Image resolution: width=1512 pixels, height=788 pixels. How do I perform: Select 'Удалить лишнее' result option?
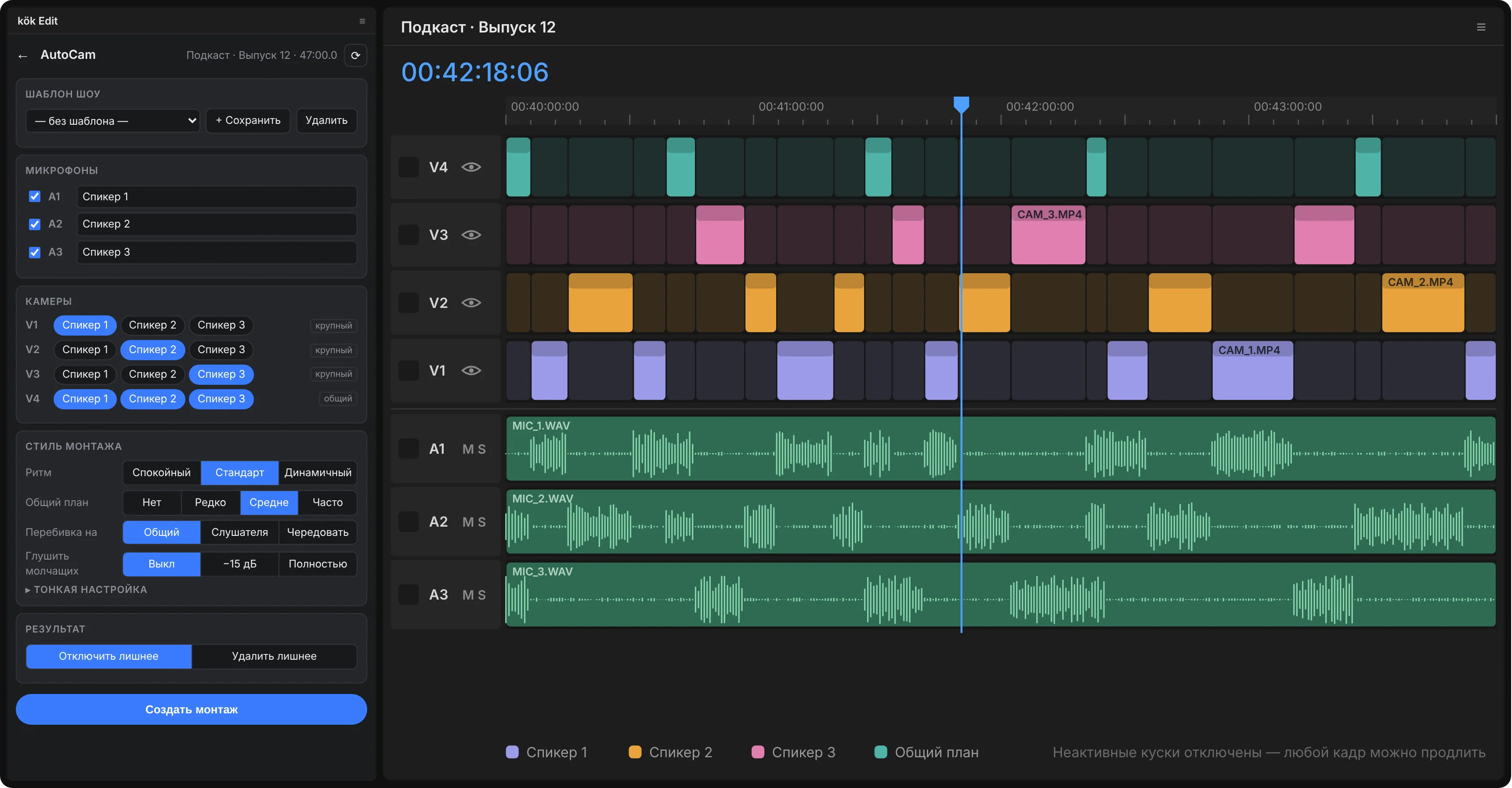pyautogui.click(x=274, y=656)
